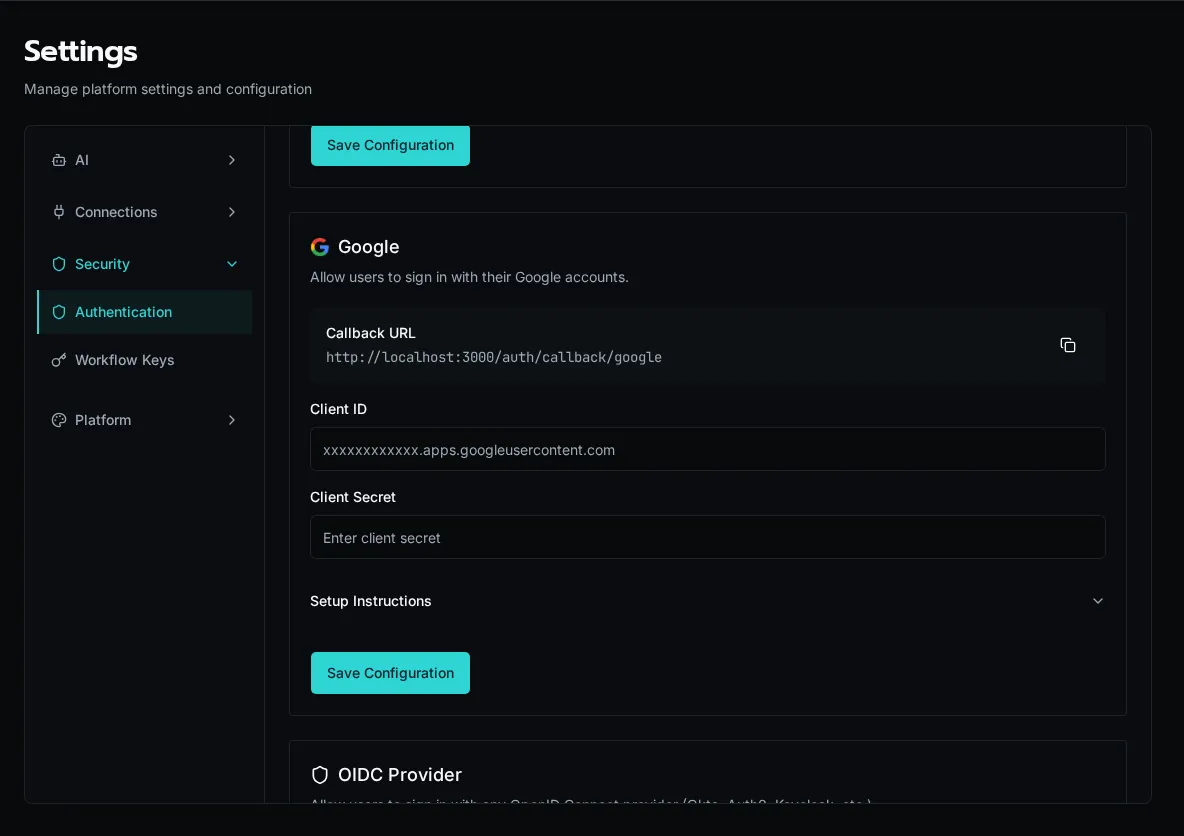Image resolution: width=1184 pixels, height=836 pixels.
Task: Click the Platform palette icon
Action: [x=59, y=420]
